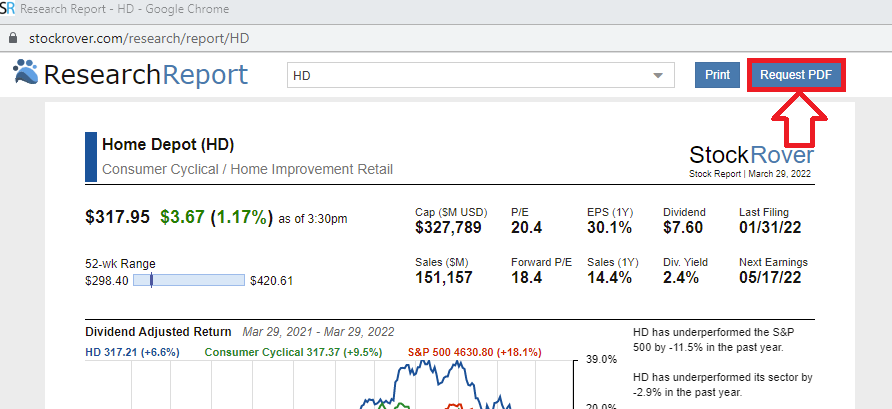Click the HD 317.21 (+6.6%) legend
892x409 pixels.
[x=133, y=353]
